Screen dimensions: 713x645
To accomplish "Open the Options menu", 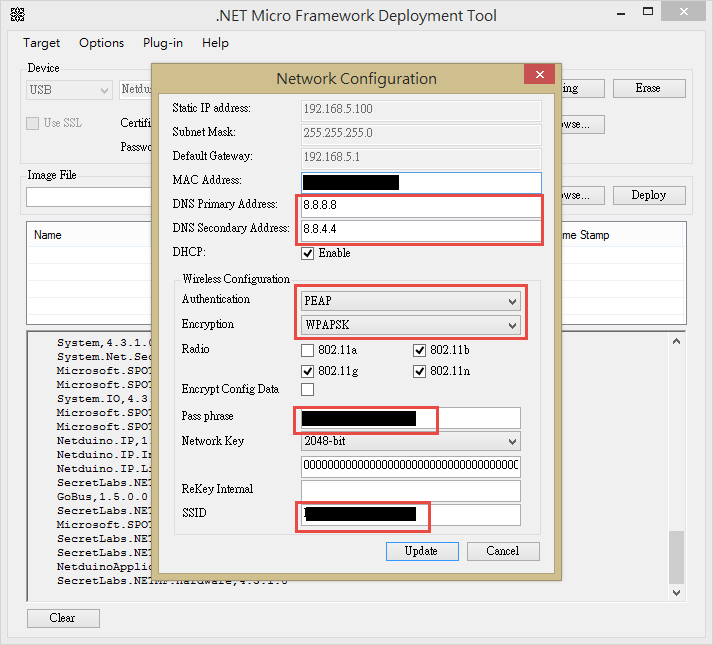I will click(x=101, y=43).
